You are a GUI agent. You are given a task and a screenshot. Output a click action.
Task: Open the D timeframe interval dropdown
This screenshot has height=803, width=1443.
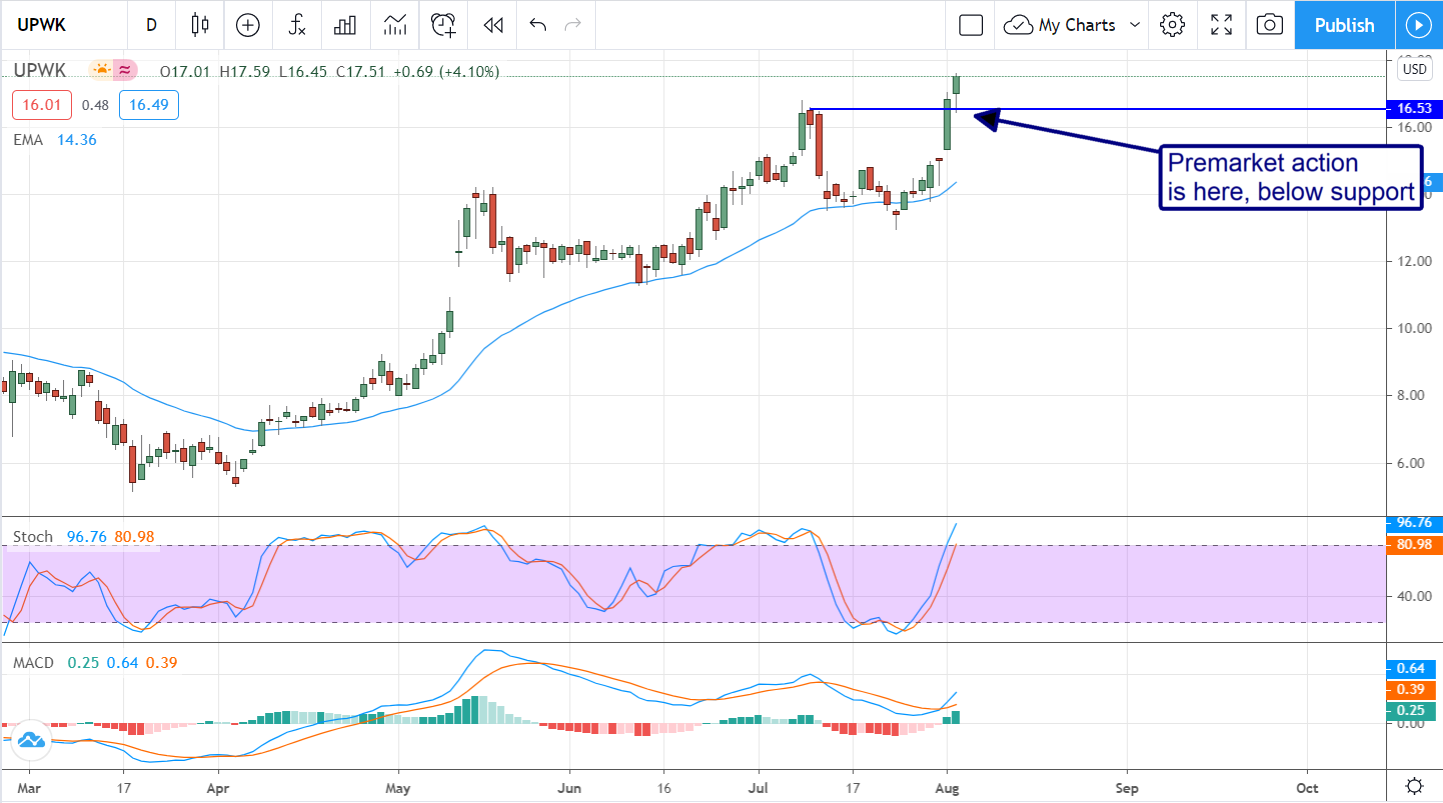(x=151, y=25)
